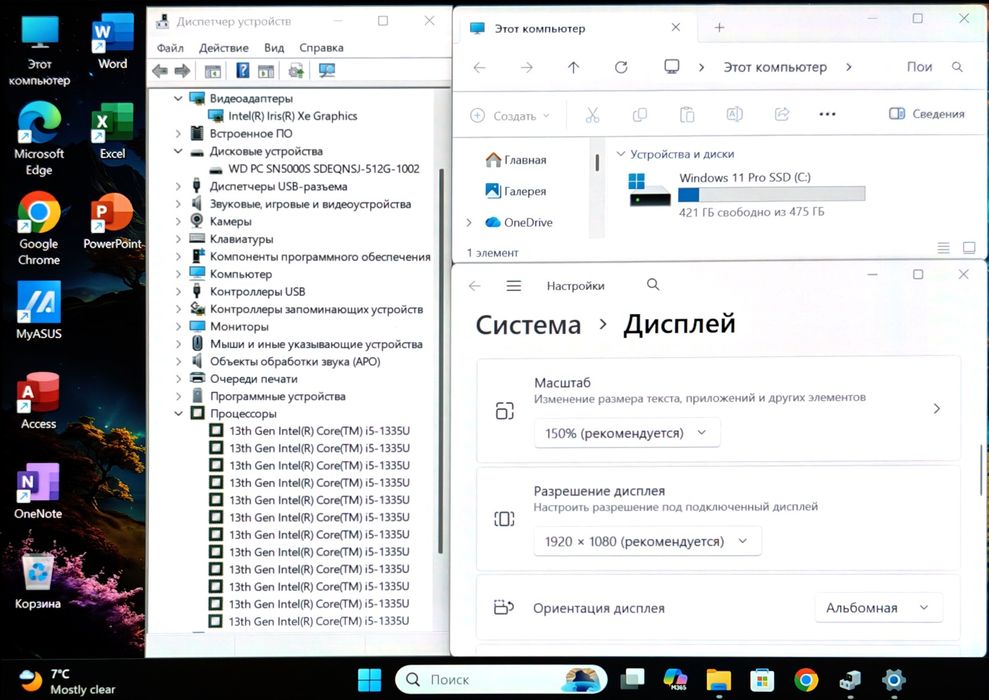The width and height of the screenshot is (989, 700).
Task: Click Copy icon in Explorer toolbar
Action: (640, 115)
